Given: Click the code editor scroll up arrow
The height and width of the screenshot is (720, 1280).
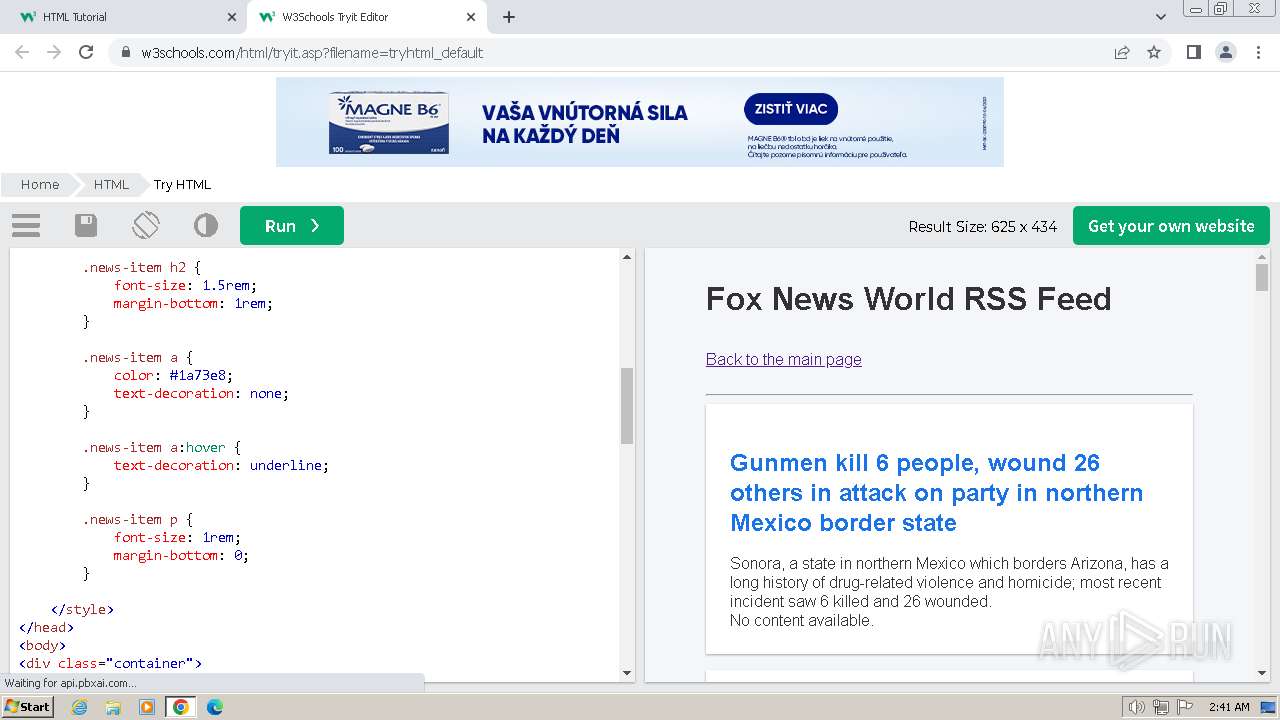Looking at the screenshot, I should point(627,257).
